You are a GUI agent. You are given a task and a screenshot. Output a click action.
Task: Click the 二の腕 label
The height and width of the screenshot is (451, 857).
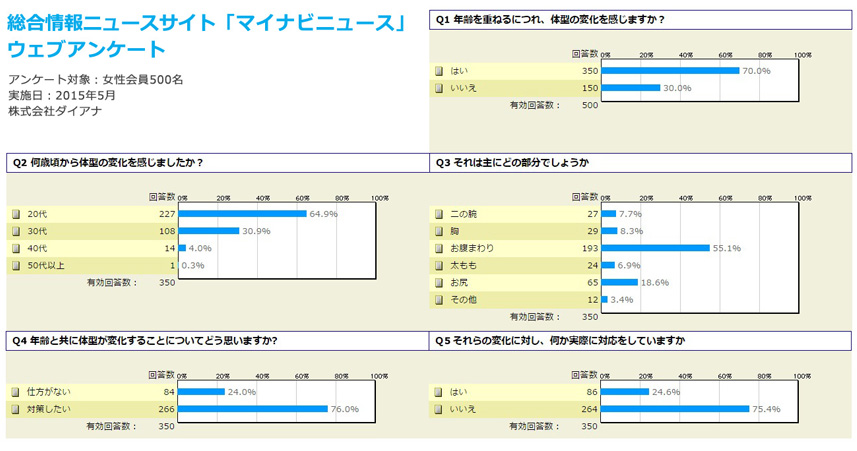[463, 214]
